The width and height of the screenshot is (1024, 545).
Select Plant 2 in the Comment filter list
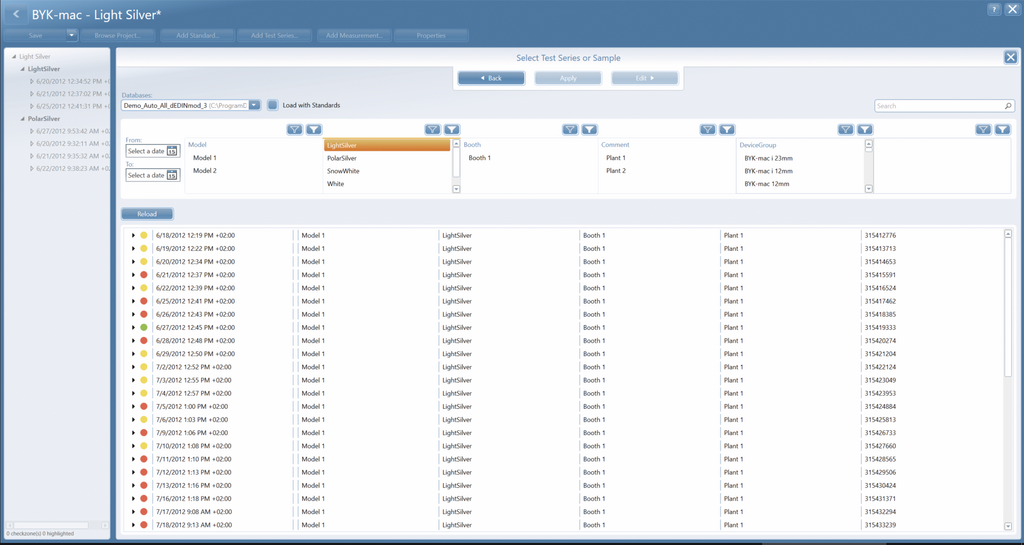coord(616,170)
